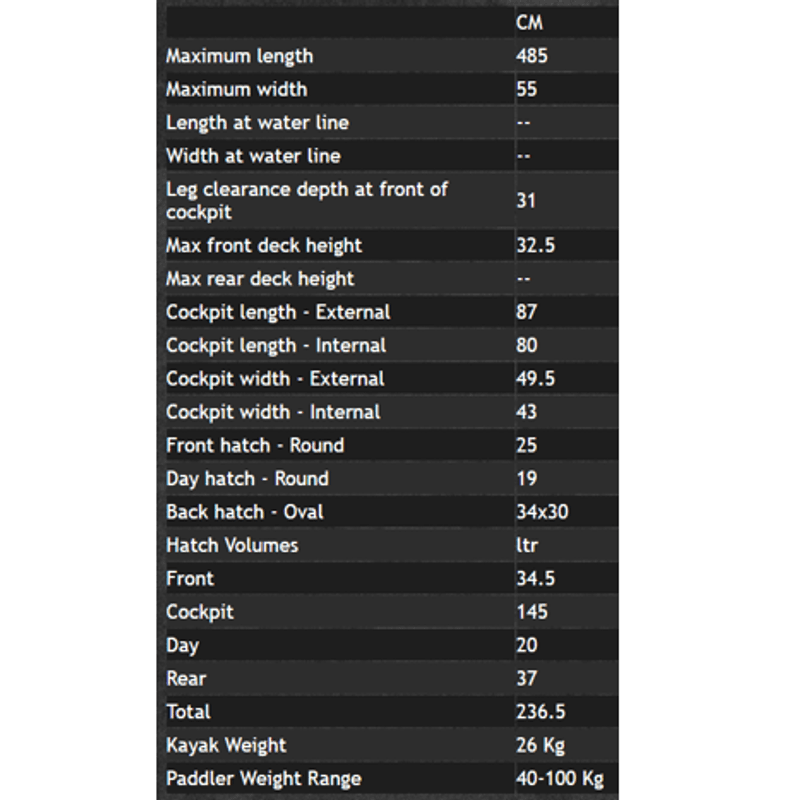Screen dimensions: 800x800
Task: Click the Max rear deck height label
Action: pyautogui.click(x=260, y=279)
